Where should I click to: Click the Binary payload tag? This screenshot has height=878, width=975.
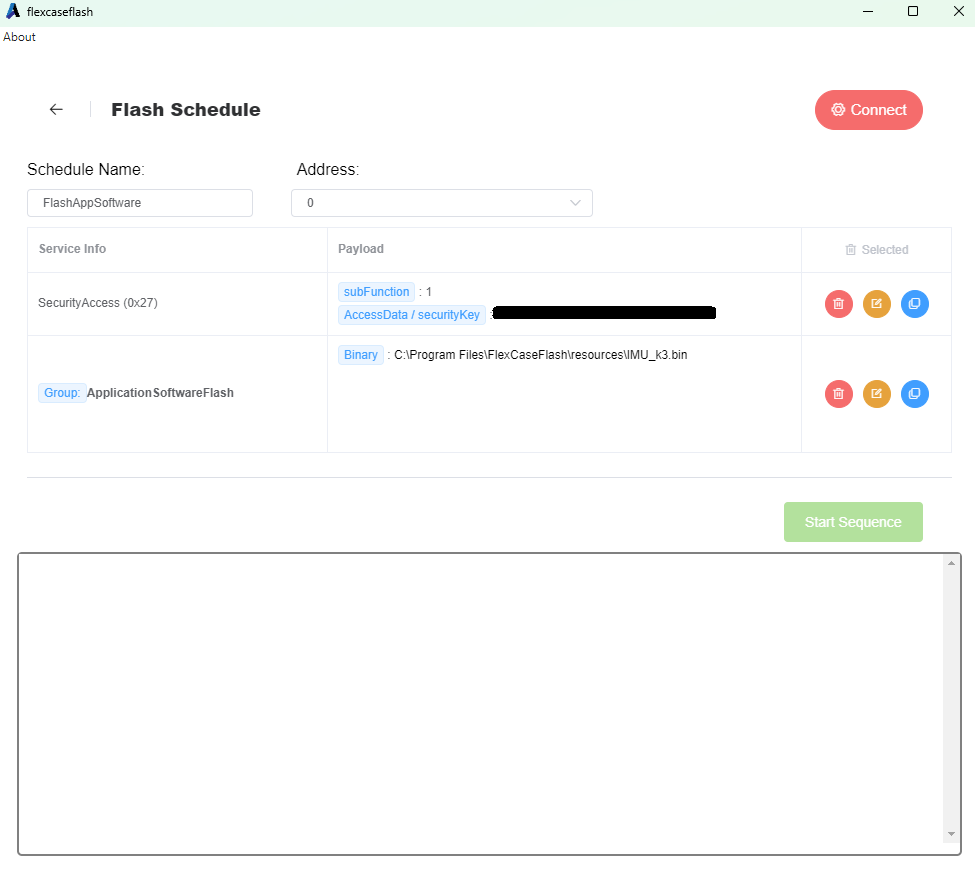point(361,355)
